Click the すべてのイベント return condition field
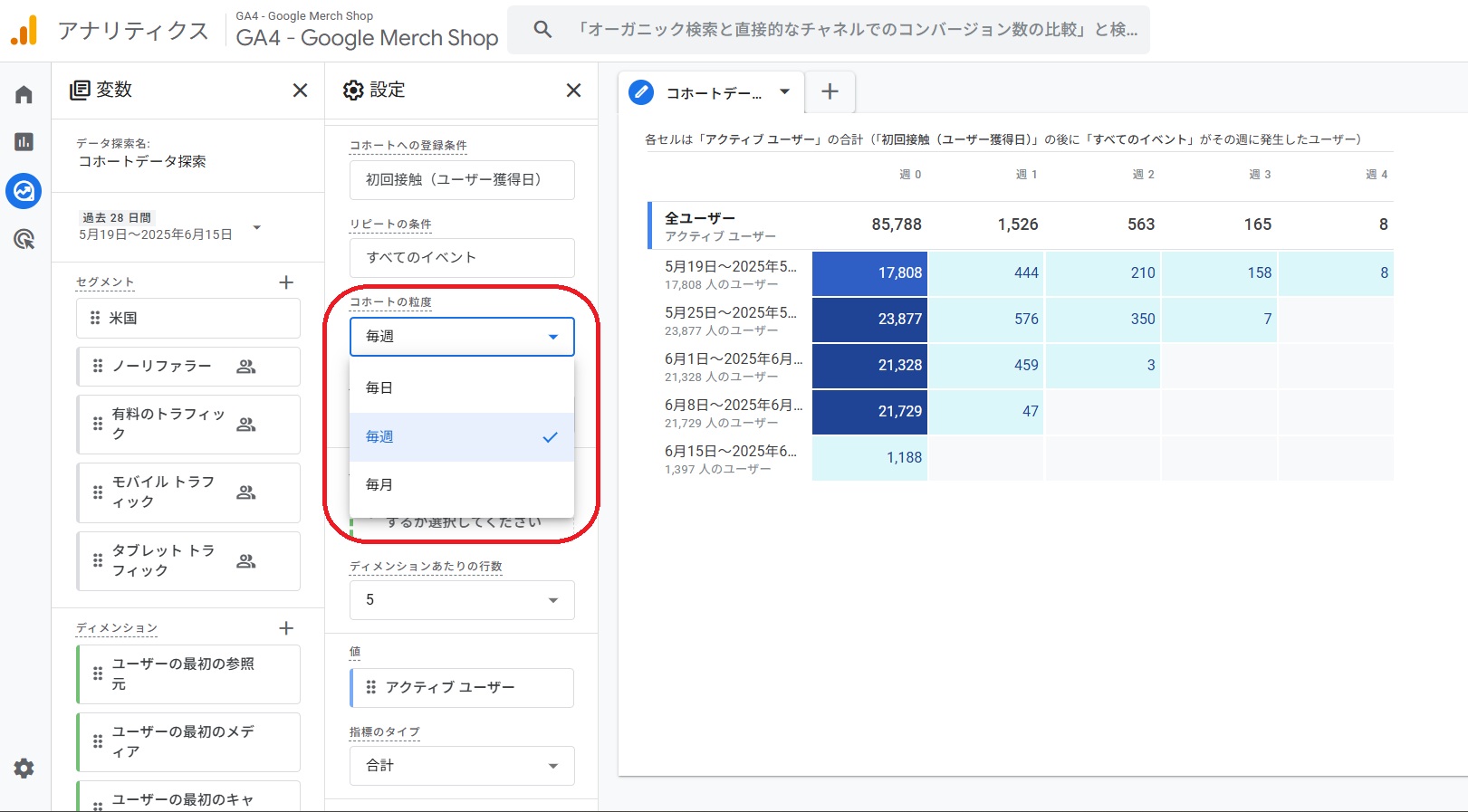The width and height of the screenshot is (1468, 812). pyautogui.click(x=462, y=258)
